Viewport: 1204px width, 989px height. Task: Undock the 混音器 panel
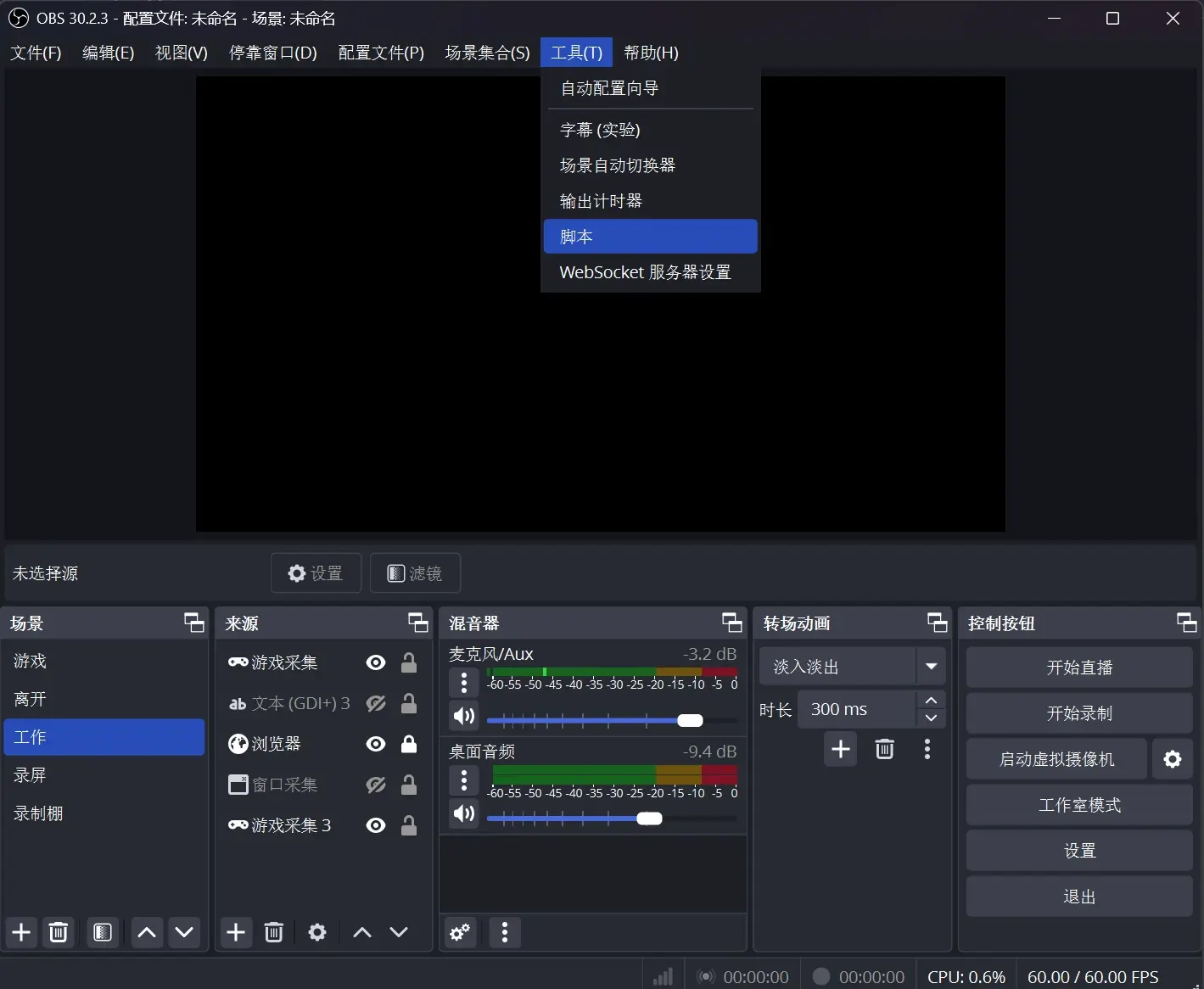click(x=732, y=623)
